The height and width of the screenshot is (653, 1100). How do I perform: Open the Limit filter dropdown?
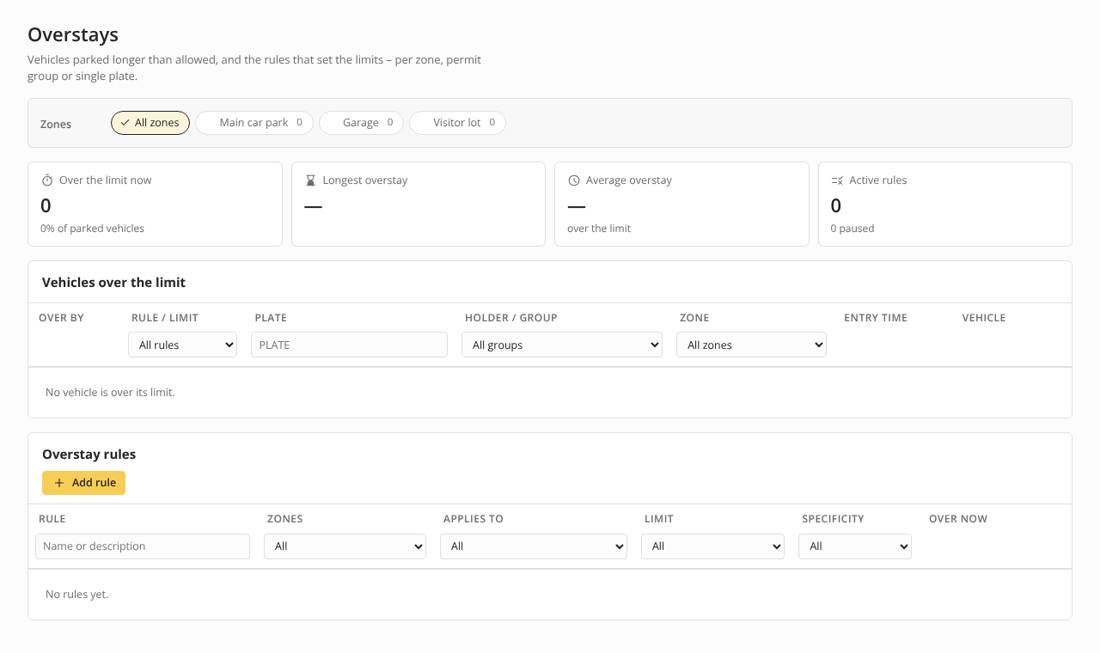point(713,546)
